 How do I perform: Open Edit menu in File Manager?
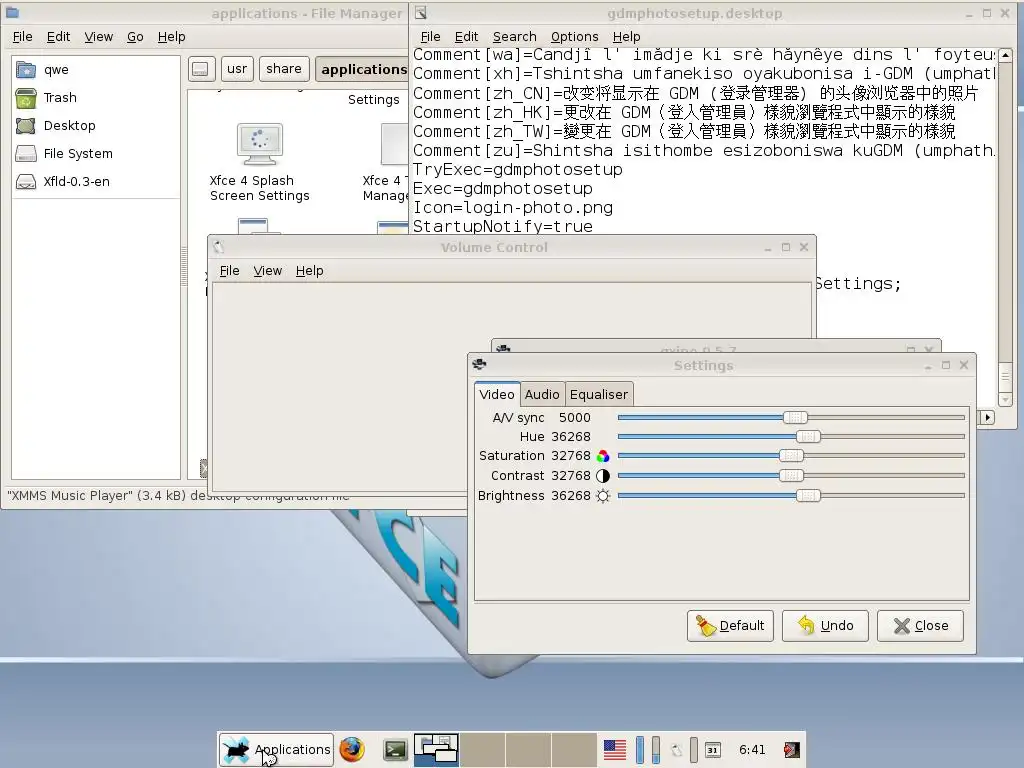click(x=58, y=37)
